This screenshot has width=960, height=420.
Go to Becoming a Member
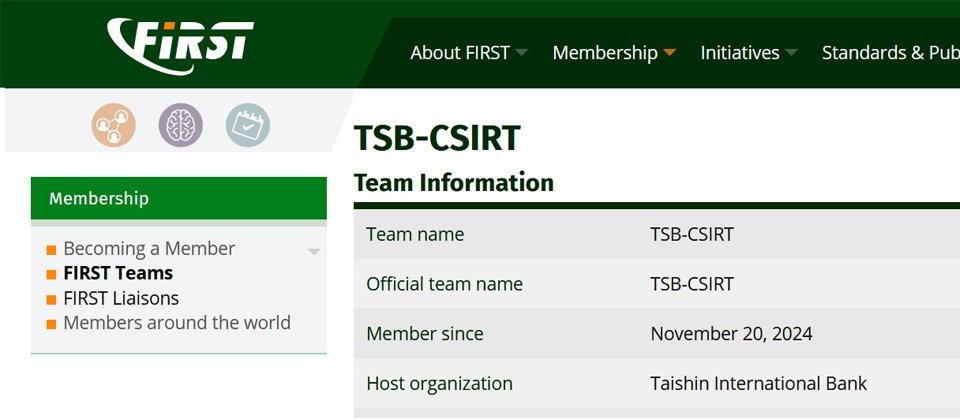[149, 249]
